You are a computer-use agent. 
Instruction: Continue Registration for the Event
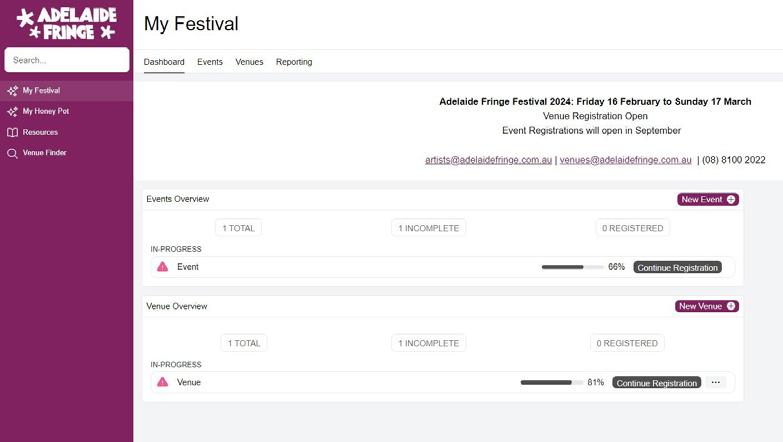click(677, 267)
